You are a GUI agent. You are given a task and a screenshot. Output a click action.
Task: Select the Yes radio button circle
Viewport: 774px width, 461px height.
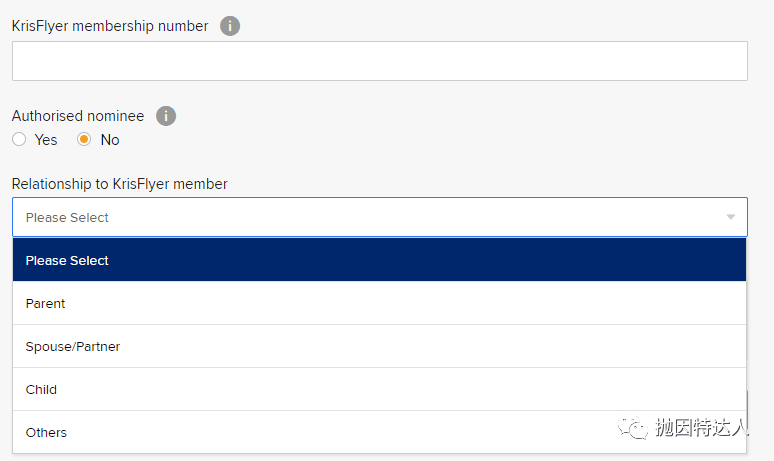click(19, 139)
